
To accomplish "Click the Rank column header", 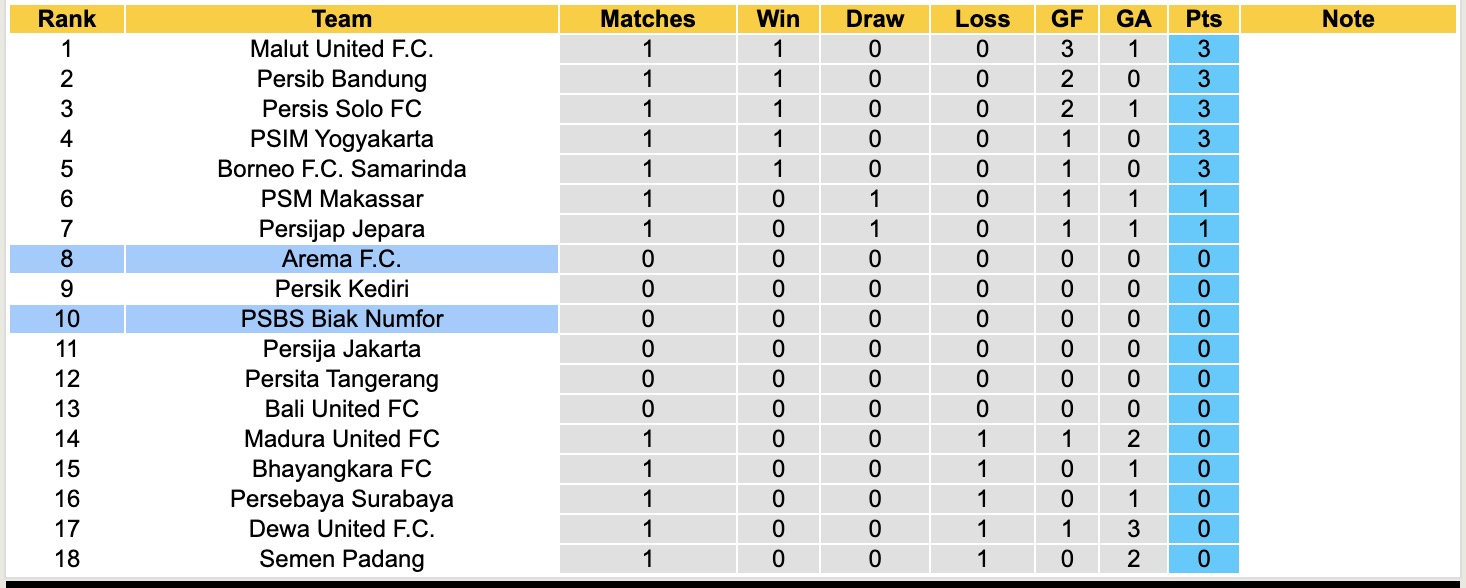I will [67, 19].
